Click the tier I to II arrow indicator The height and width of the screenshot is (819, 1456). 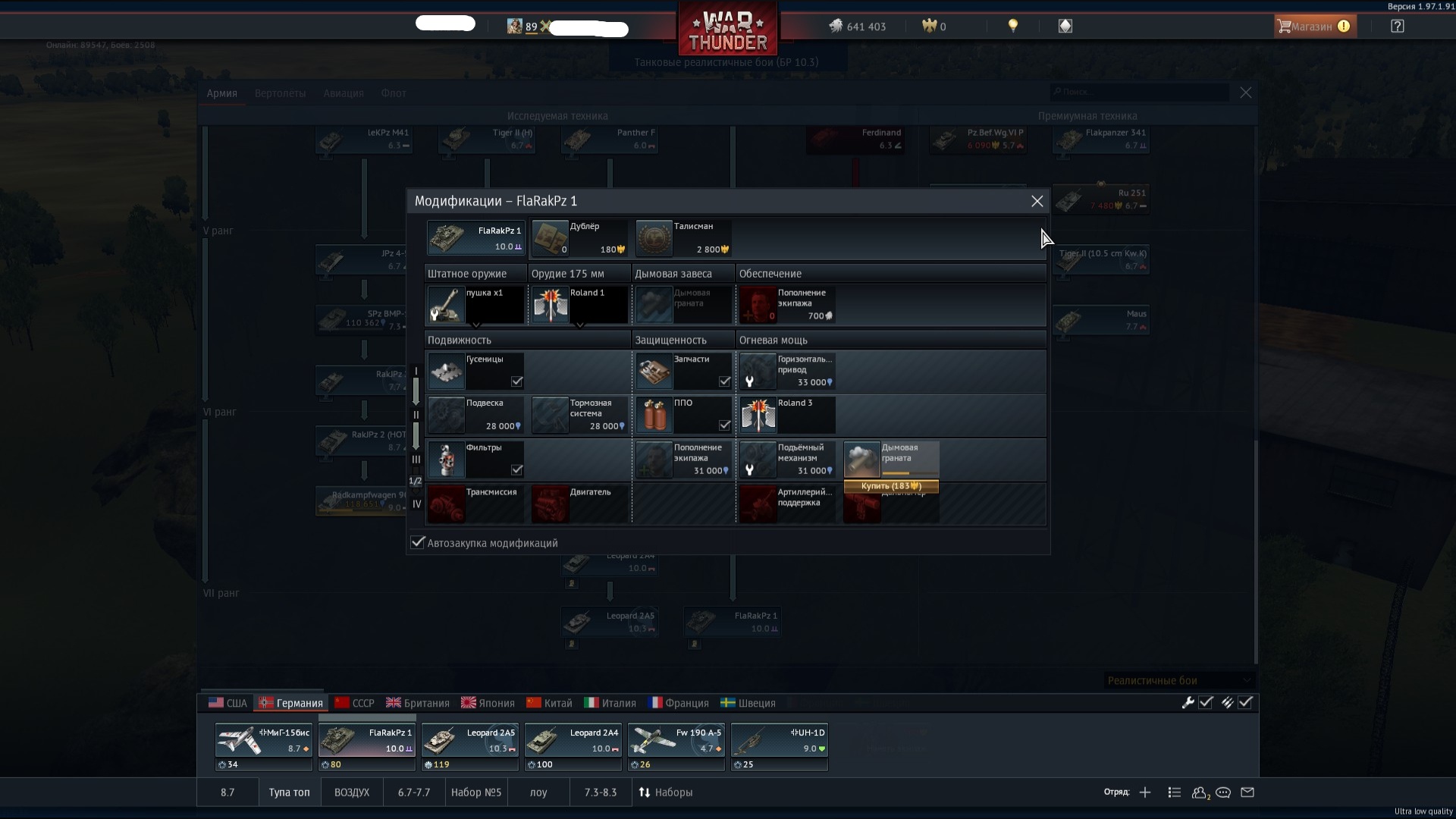(x=416, y=392)
